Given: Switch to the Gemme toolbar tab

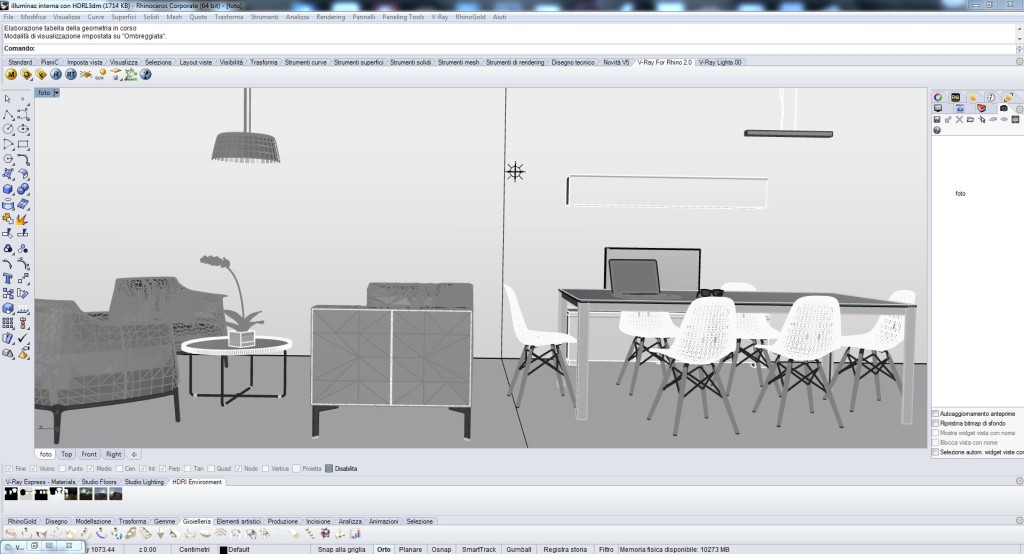Looking at the screenshot, I should (x=164, y=521).
